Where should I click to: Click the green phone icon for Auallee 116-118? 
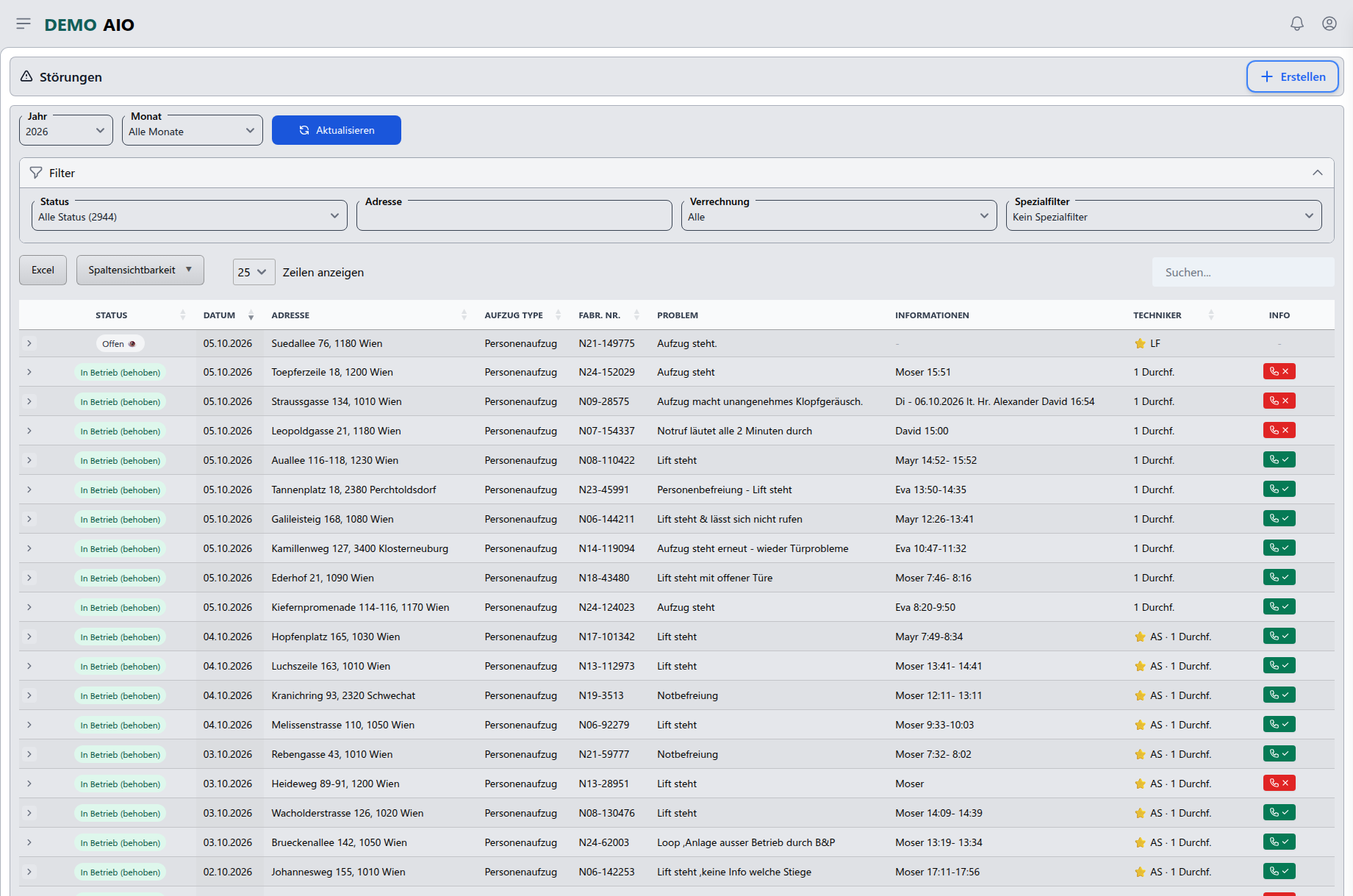pos(1279,460)
